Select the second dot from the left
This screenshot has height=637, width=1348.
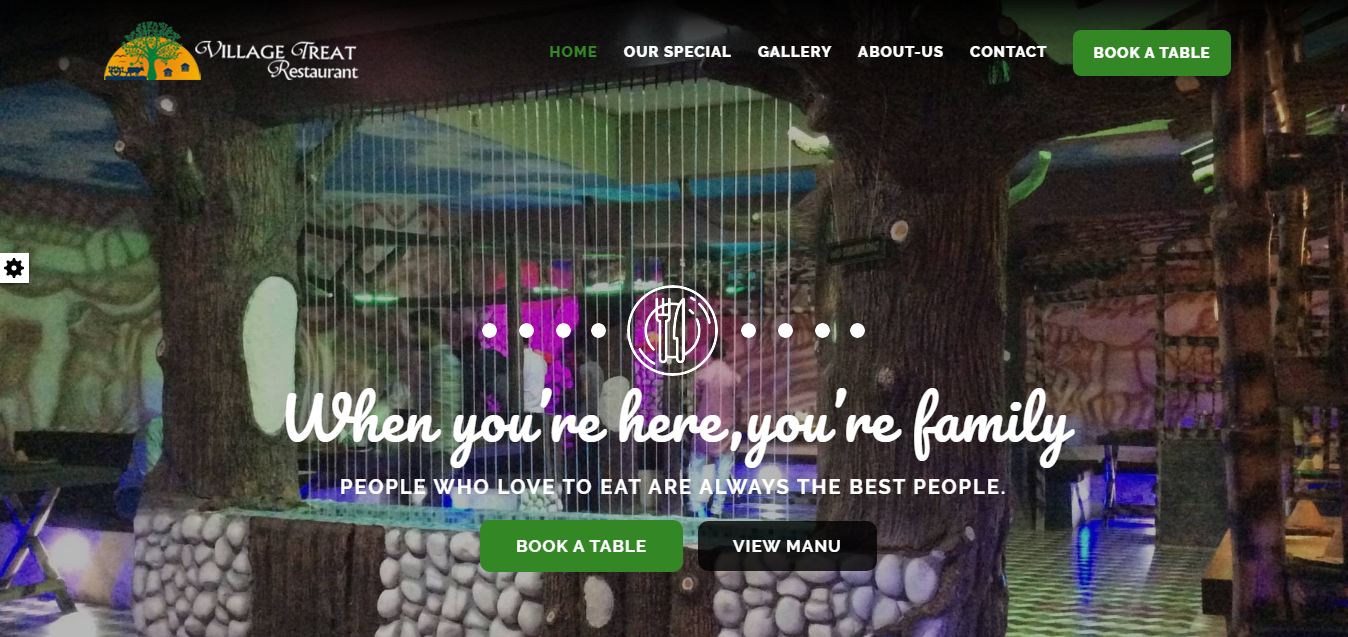coord(526,330)
